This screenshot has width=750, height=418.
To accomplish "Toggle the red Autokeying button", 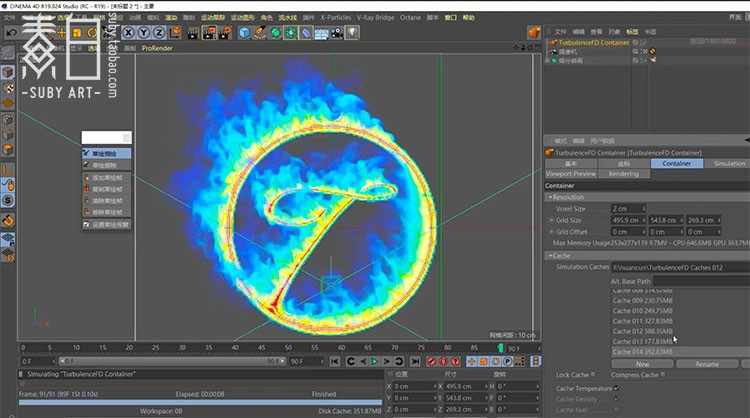I will (443, 362).
